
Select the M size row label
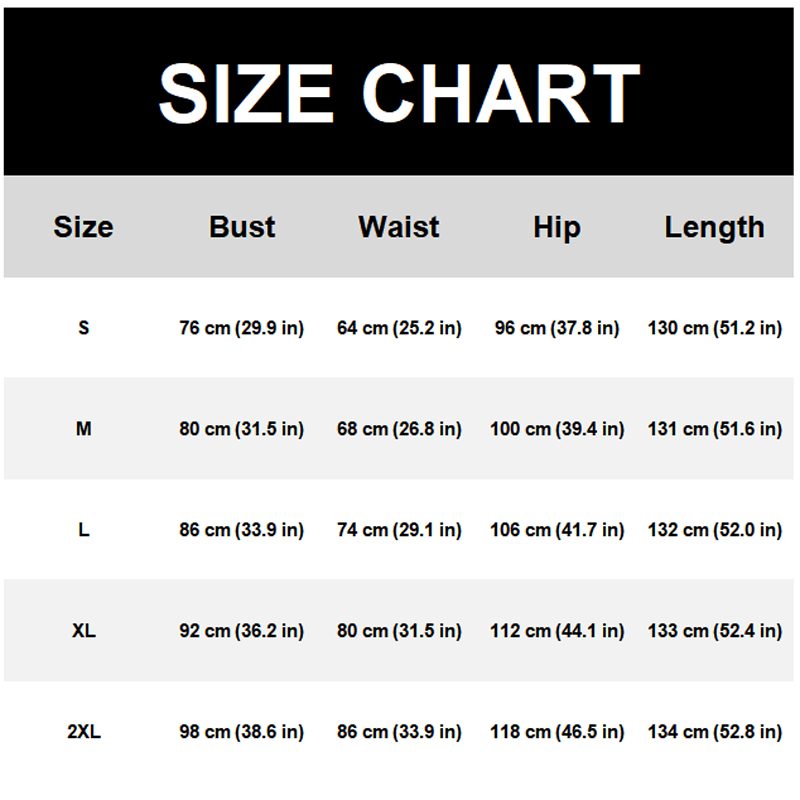[83, 429]
